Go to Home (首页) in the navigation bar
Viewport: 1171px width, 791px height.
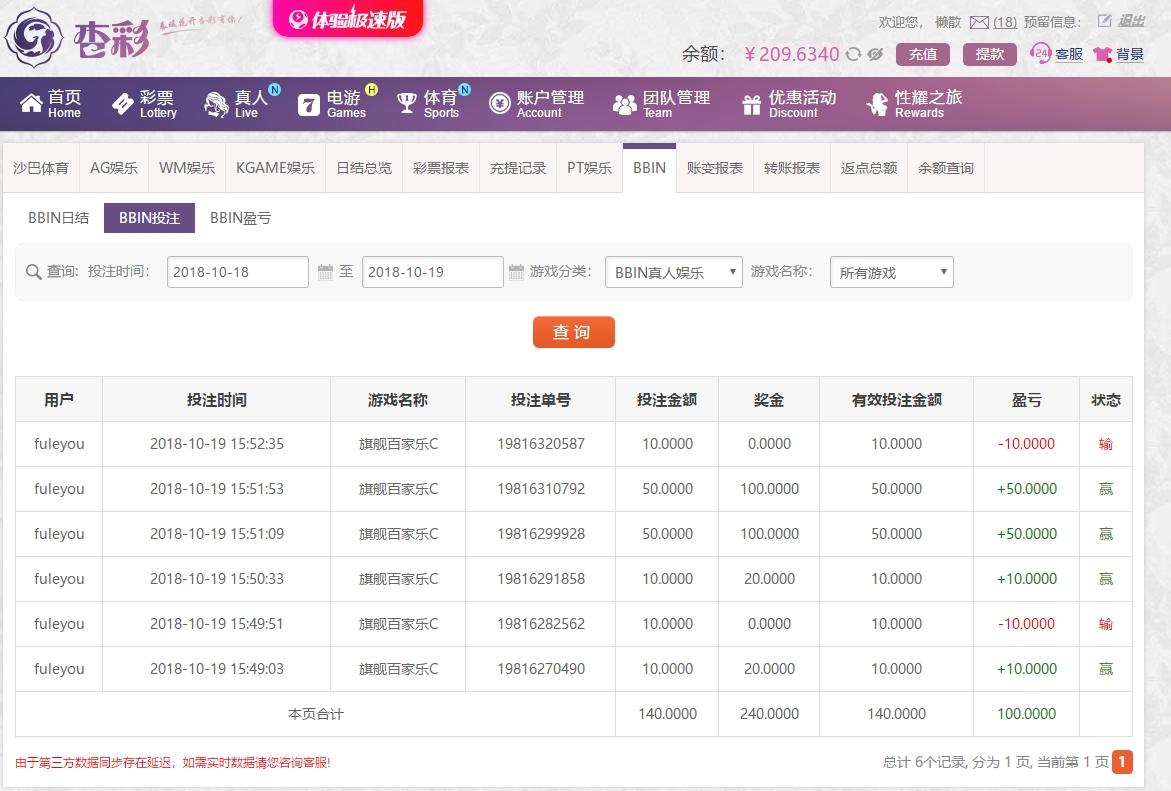click(x=51, y=104)
